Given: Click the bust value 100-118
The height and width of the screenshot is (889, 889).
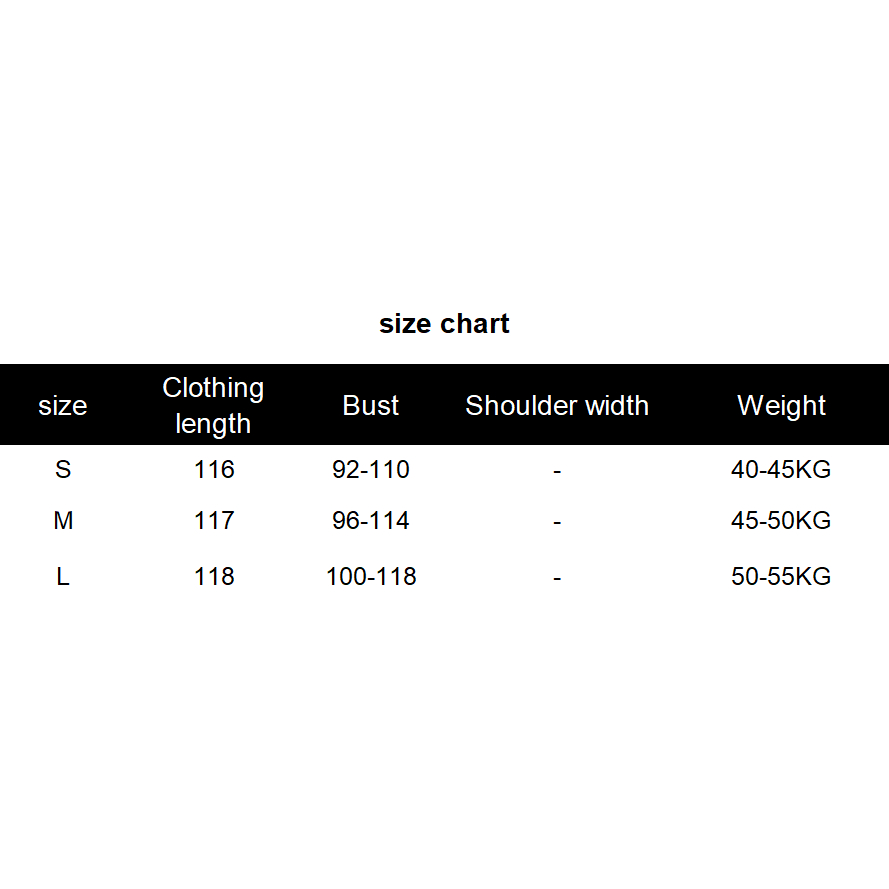Looking at the screenshot, I should tap(371, 577).
